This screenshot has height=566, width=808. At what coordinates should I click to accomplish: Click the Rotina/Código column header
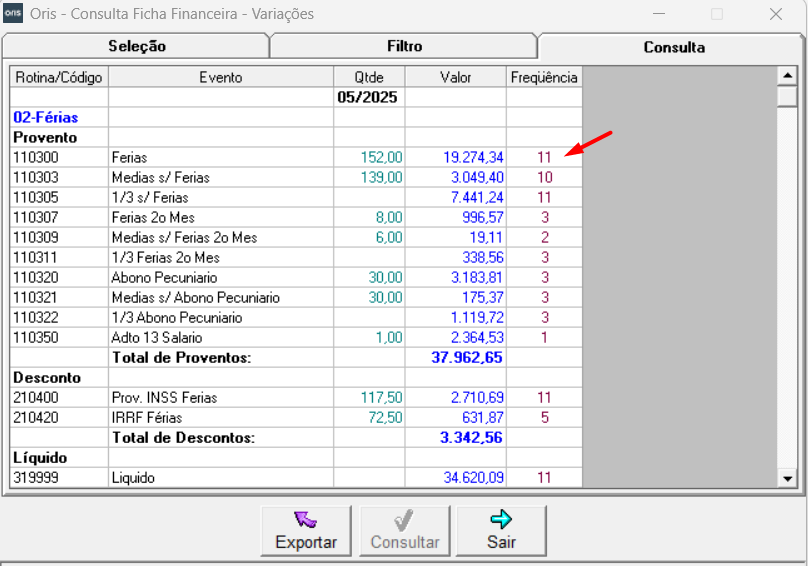(x=59, y=77)
